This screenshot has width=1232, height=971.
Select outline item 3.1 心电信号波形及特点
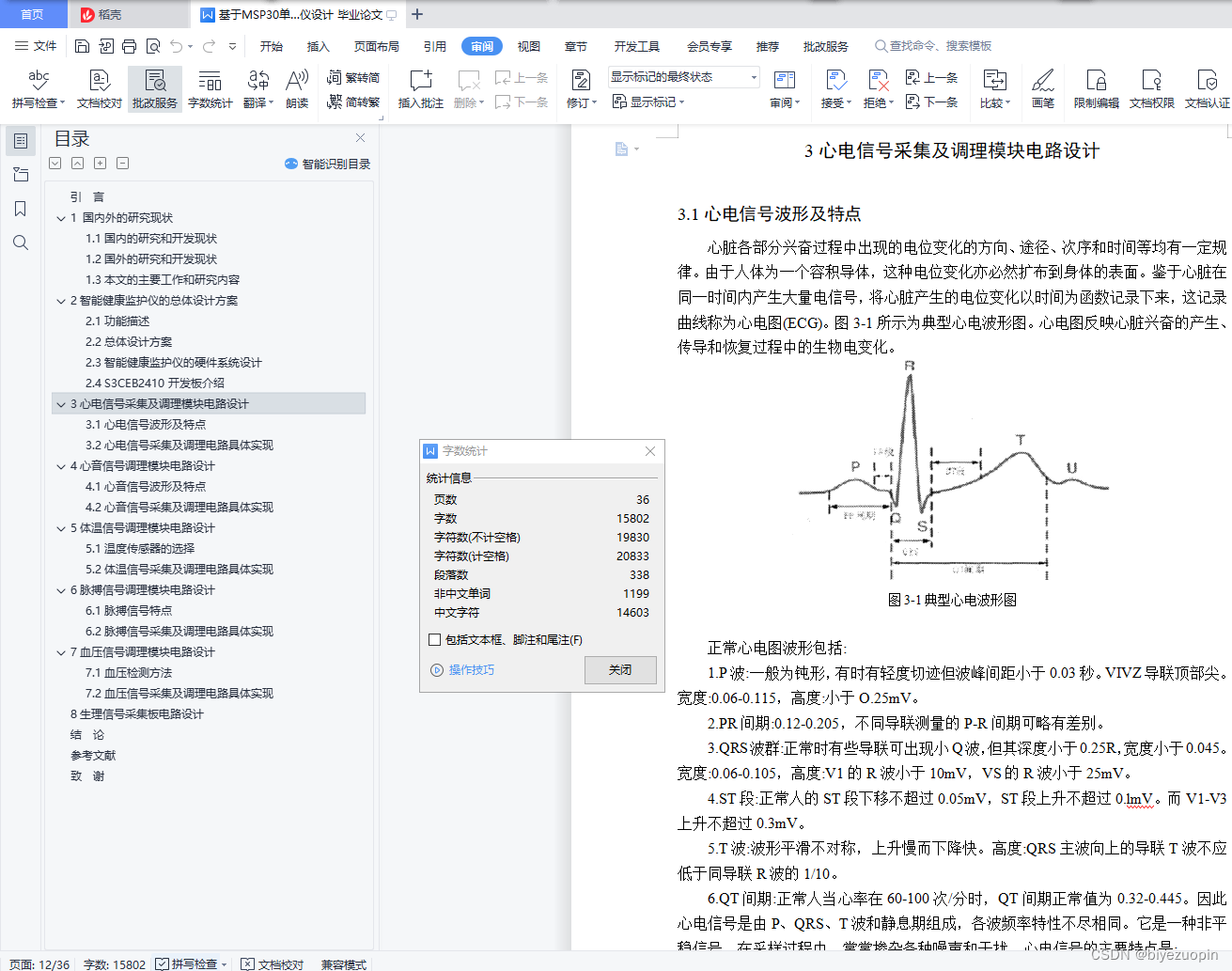pos(146,425)
